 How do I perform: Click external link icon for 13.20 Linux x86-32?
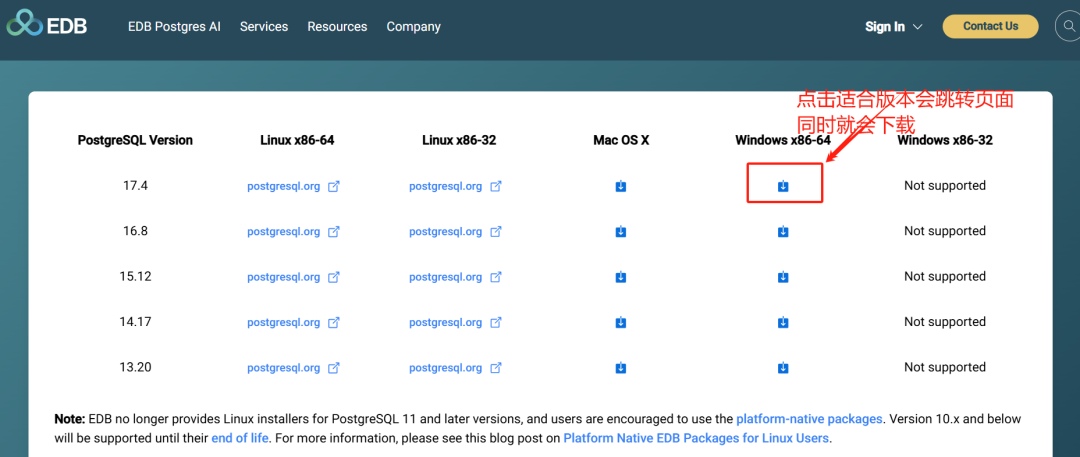coord(496,368)
